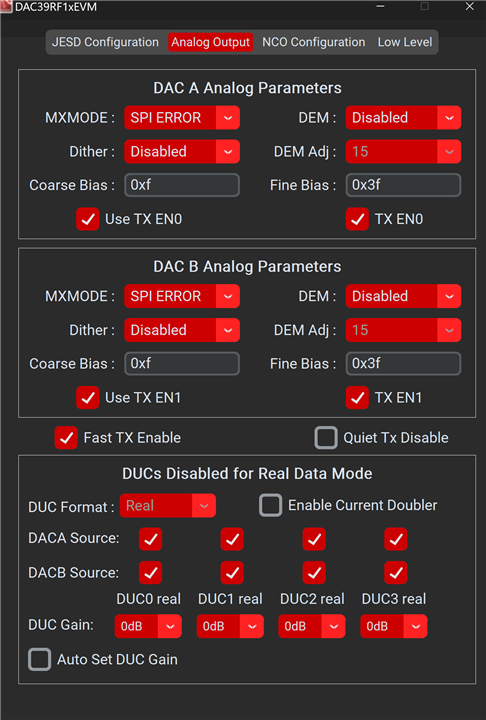486x720 pixels.
Task: Open the DAC B DEM Adj dropdown
Action: [x=403, y=330]
